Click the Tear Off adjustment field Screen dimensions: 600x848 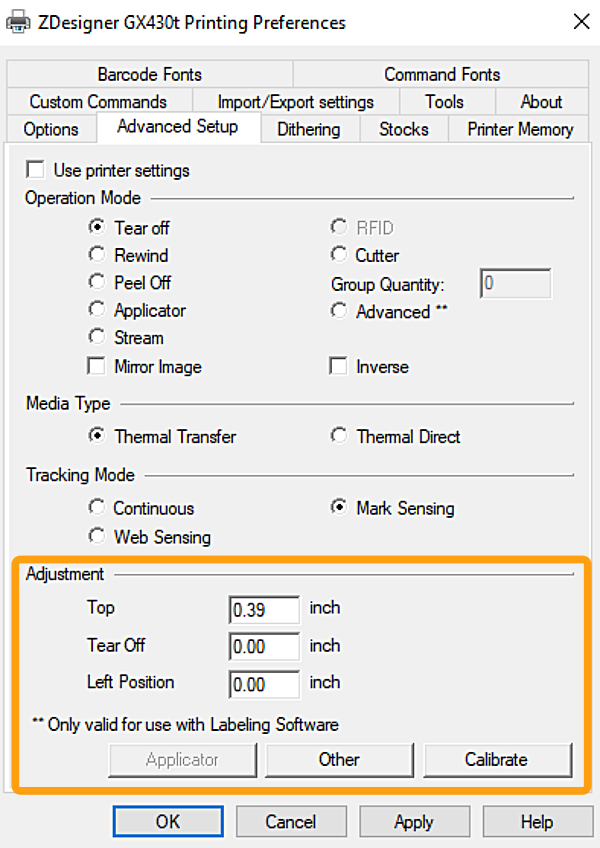click(264, 646)
